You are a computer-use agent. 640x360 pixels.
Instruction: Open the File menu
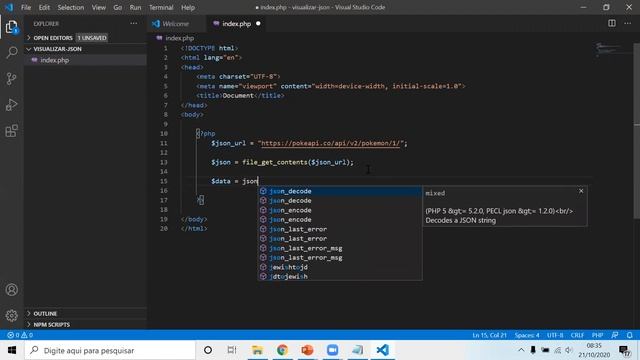coord(26,7)
